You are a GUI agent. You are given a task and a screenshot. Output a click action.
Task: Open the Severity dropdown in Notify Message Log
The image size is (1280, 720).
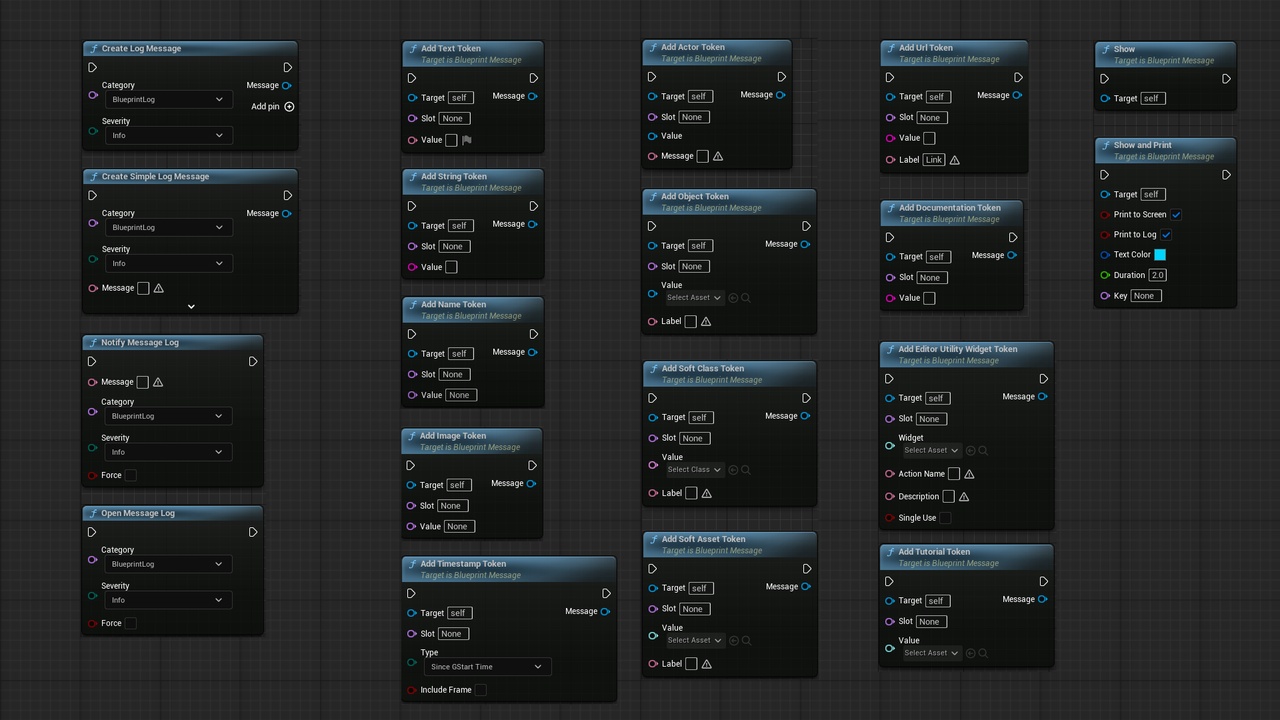(x=168, y=452)
